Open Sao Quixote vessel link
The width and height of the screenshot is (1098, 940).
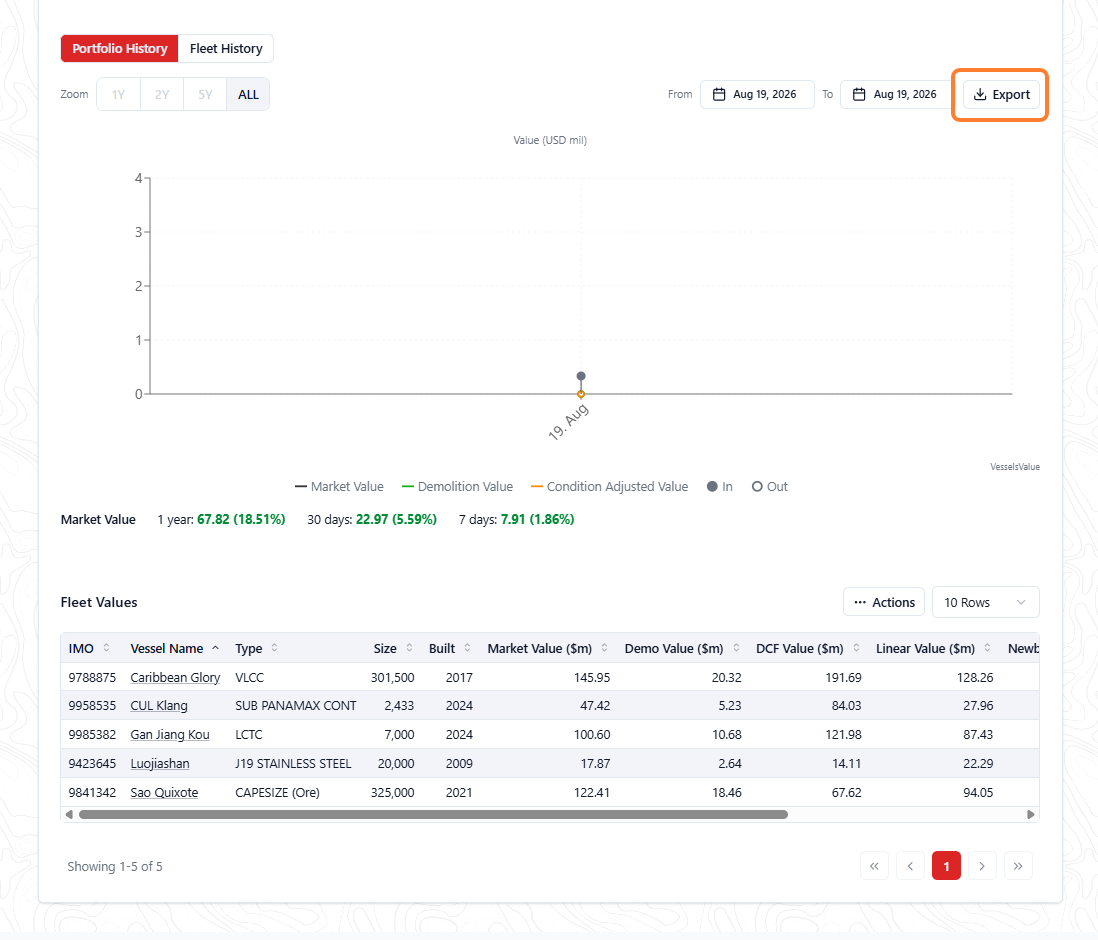pos(164,792)
